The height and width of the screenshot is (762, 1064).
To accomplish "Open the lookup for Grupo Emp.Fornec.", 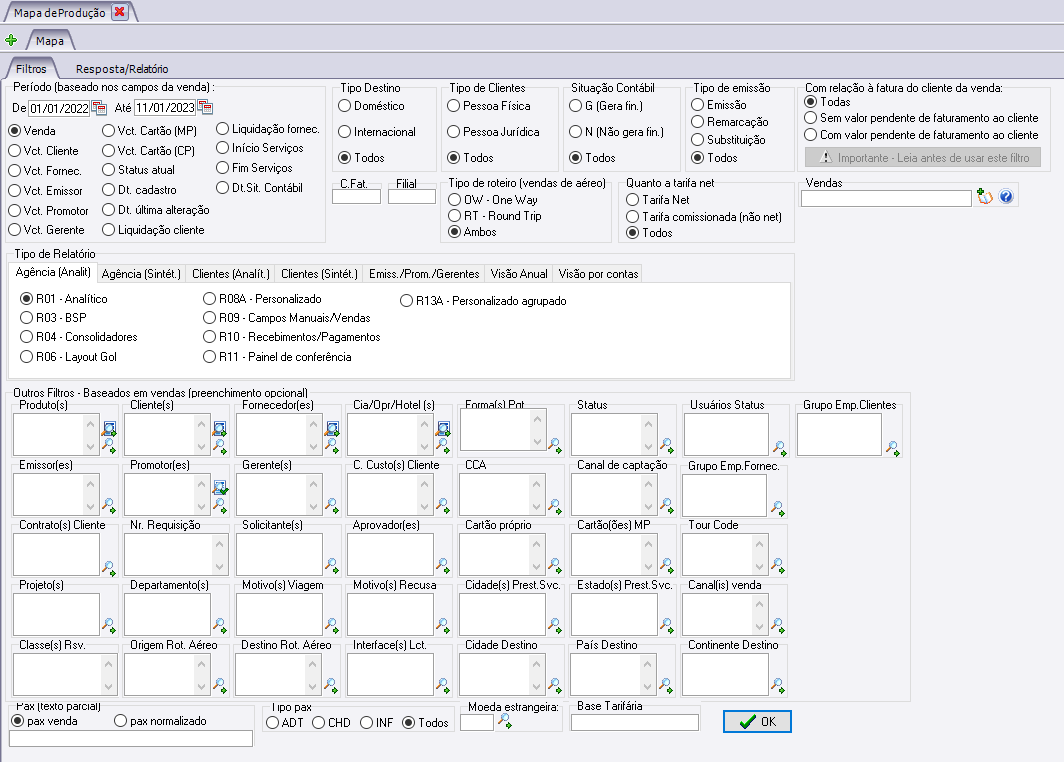I will (778, 508).
